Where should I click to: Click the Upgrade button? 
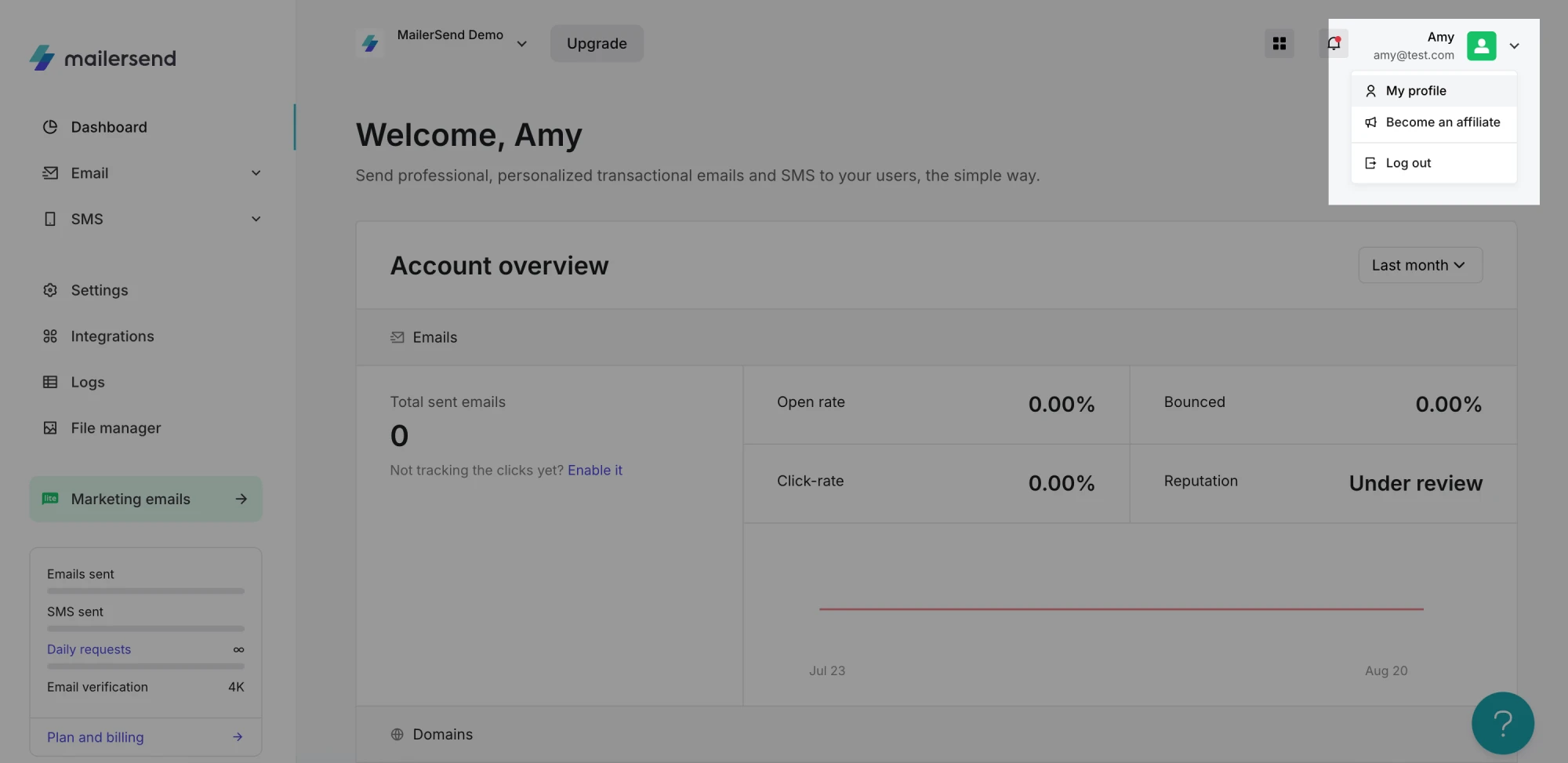(597, 44)
